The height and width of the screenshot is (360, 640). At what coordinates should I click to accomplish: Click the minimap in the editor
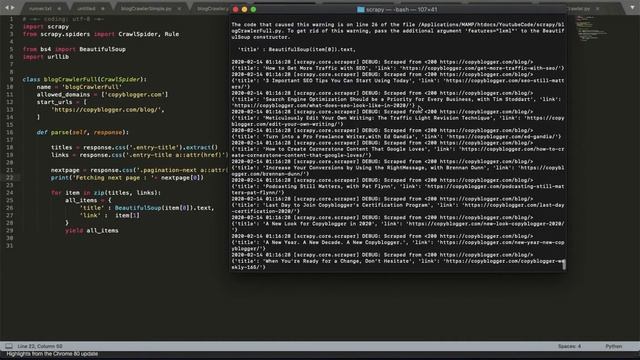point(592,29)
